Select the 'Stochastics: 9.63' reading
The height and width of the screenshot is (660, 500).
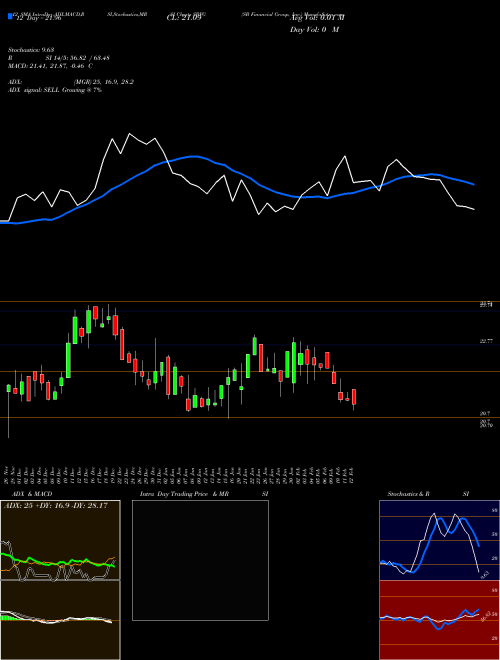(x=31, y=50)
